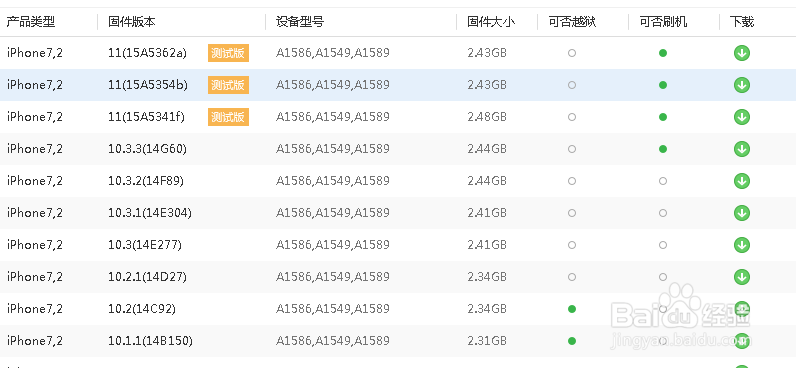796x368 pixels.
Task: Click the empty jailbreak circle for 10.3.1(14E304)
Action: [x=572, y=213]
